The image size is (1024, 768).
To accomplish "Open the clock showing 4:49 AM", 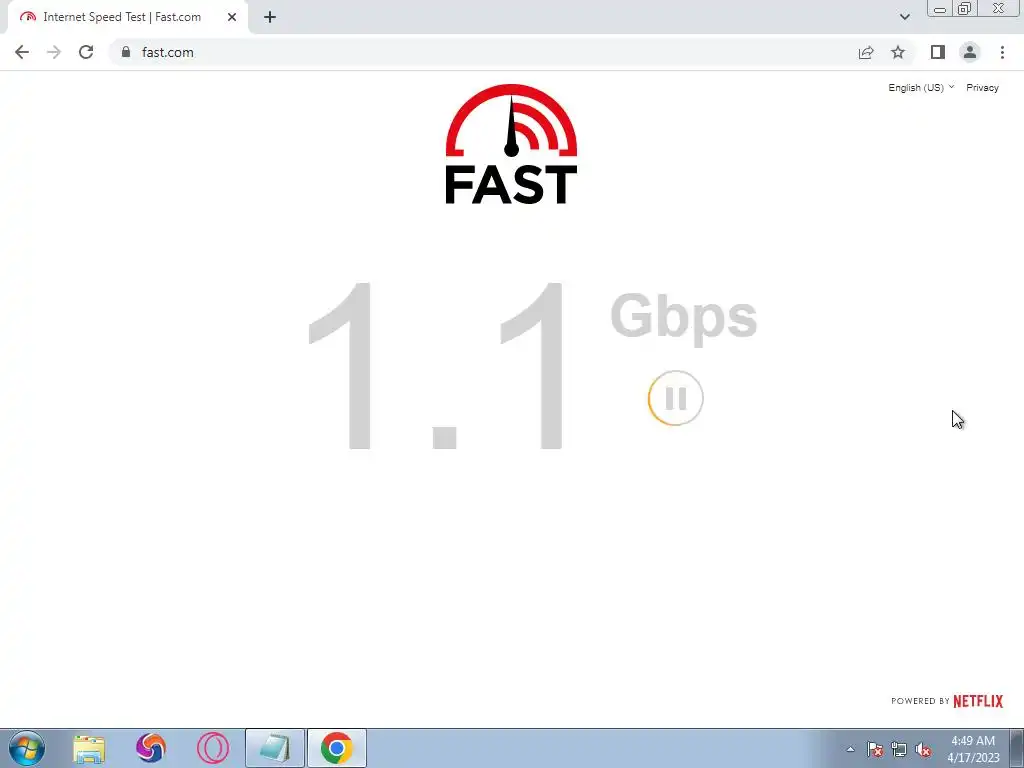I will (x=973, y=749).
